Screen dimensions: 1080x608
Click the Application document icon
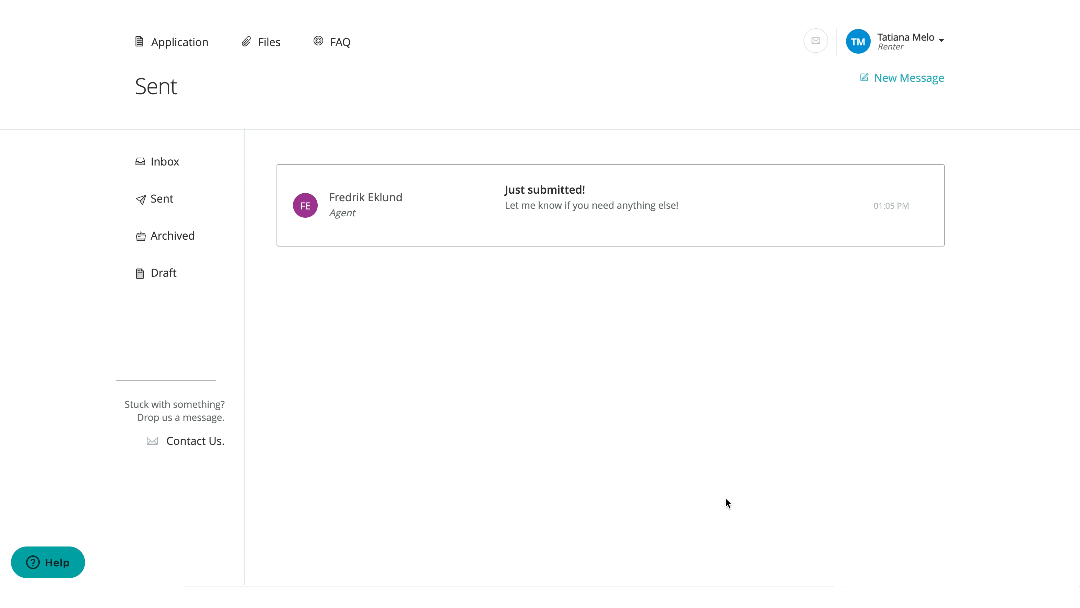pos(140,42)
